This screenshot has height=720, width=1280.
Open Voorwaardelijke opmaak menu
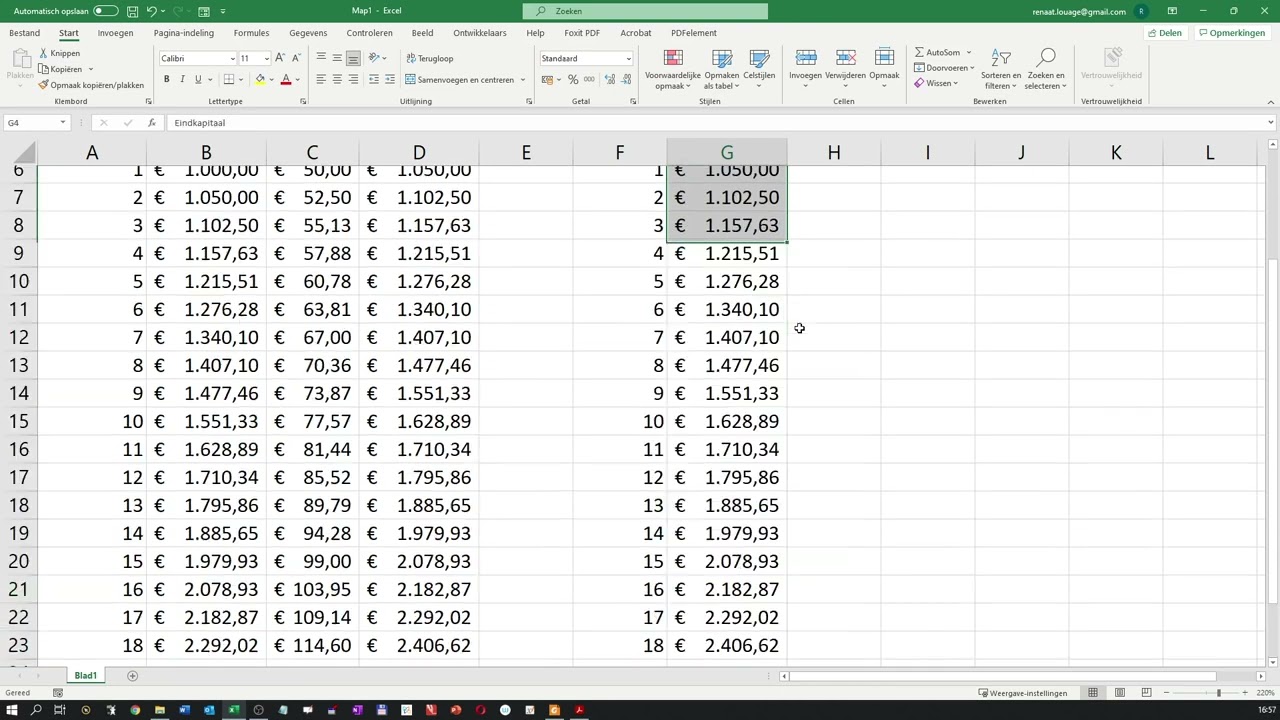click(672, 69)
